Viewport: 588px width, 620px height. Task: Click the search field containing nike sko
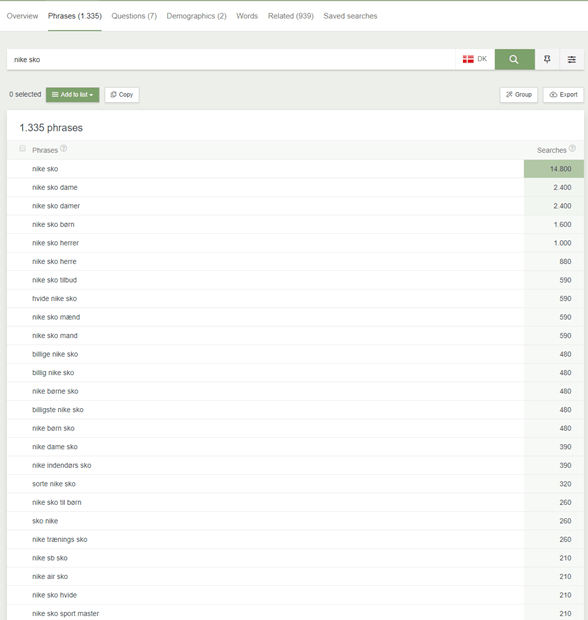[231, 59]
